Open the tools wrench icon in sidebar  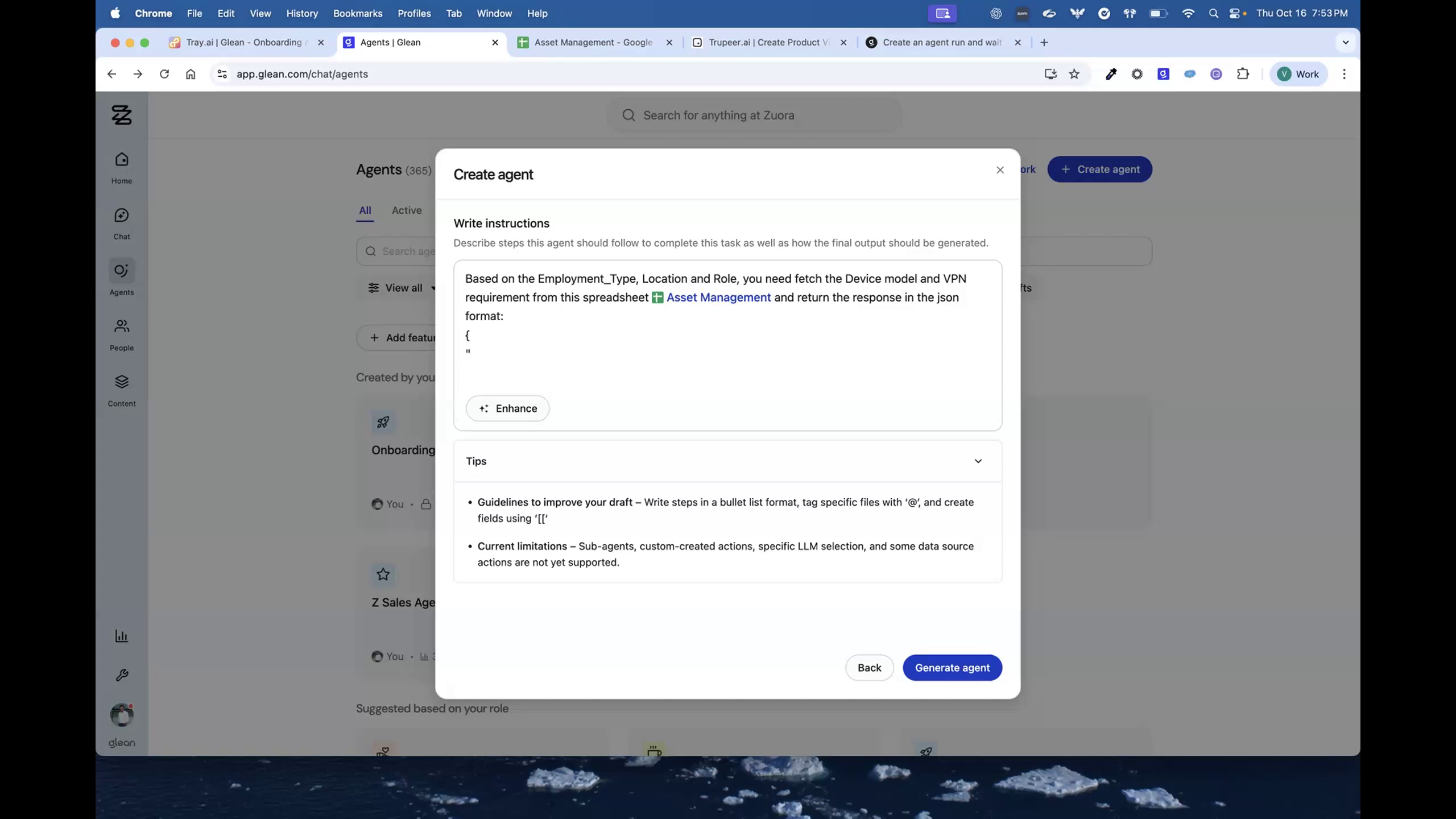121,675
